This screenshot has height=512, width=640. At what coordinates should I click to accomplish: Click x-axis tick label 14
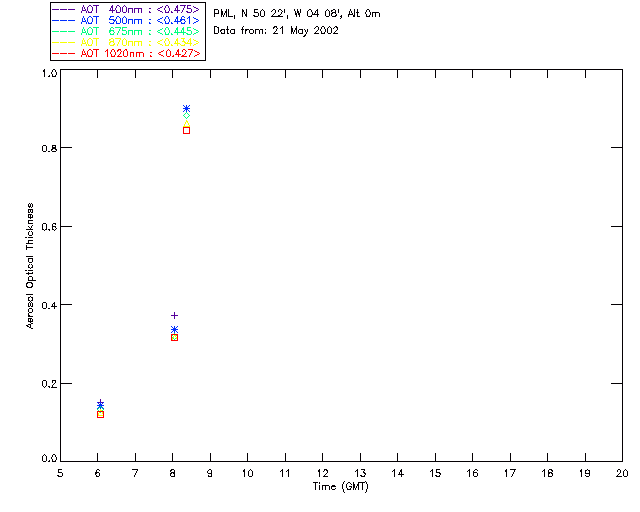pos(398,473)
